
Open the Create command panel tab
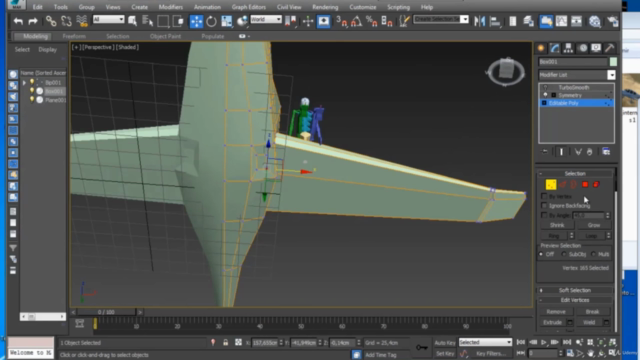541,48
